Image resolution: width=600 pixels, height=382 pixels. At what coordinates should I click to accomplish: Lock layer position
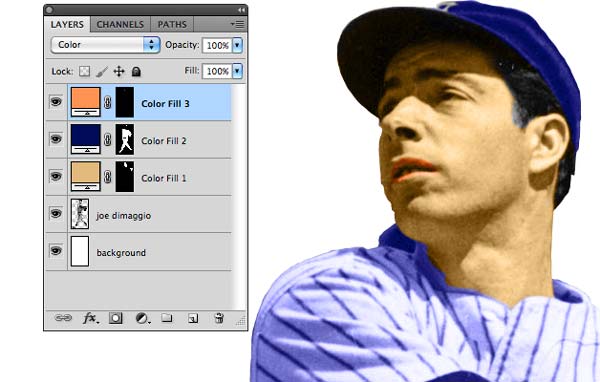(119, 71)
